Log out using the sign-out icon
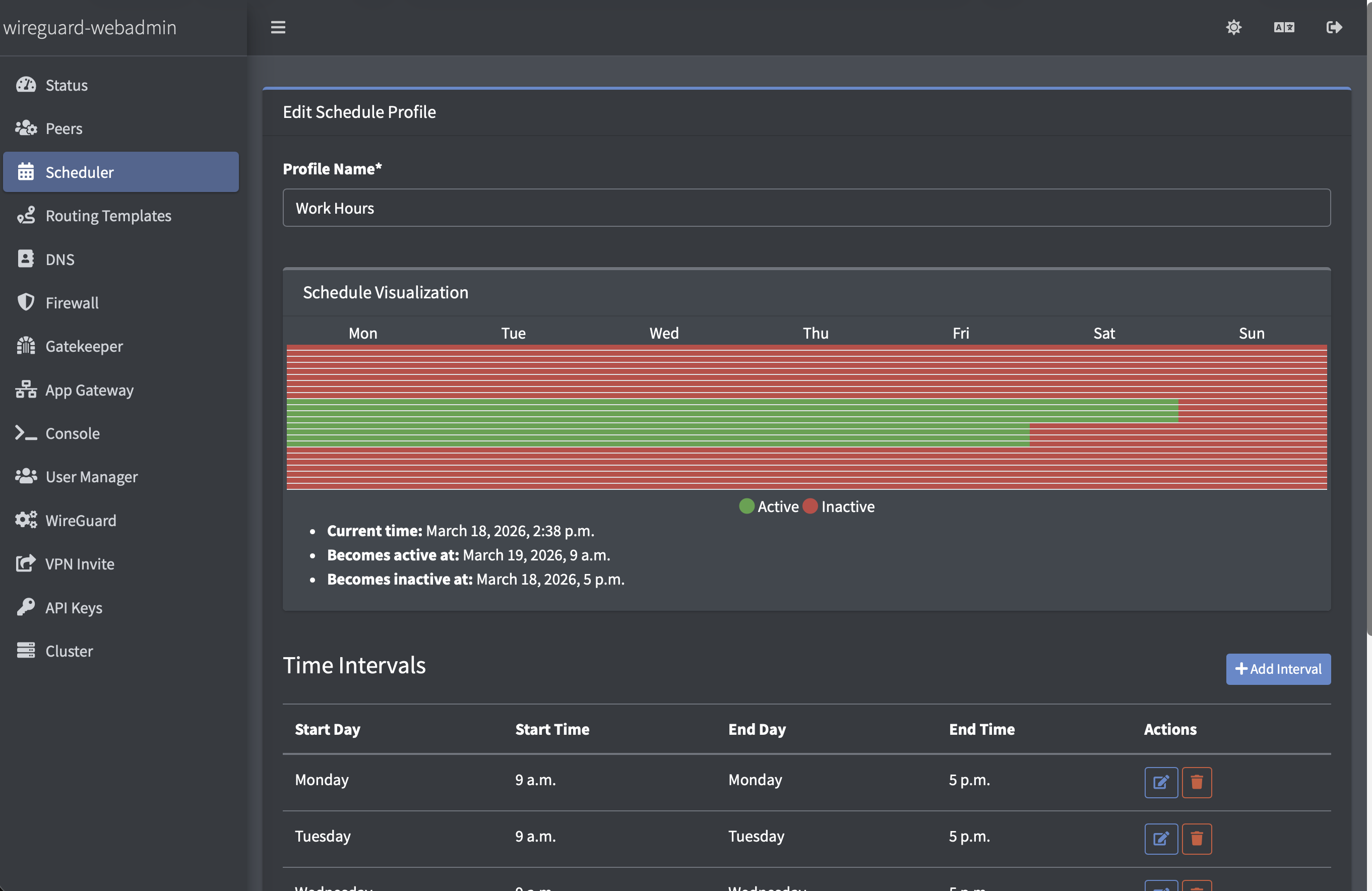Image resolution: width=1372 pixels, height=891 pixels. (x=1335, y=27)
